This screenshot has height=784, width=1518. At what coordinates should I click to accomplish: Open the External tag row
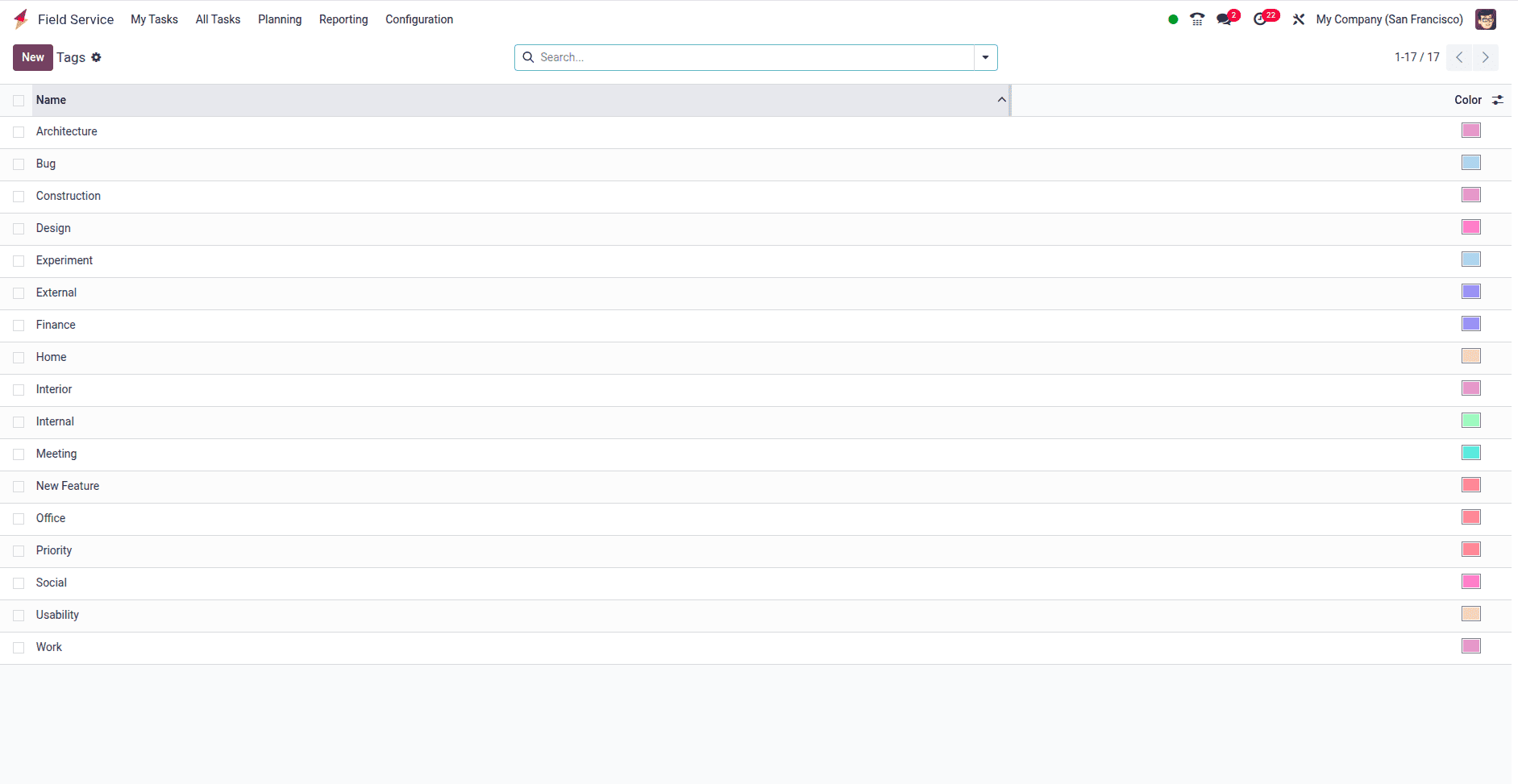pos(755,293)
